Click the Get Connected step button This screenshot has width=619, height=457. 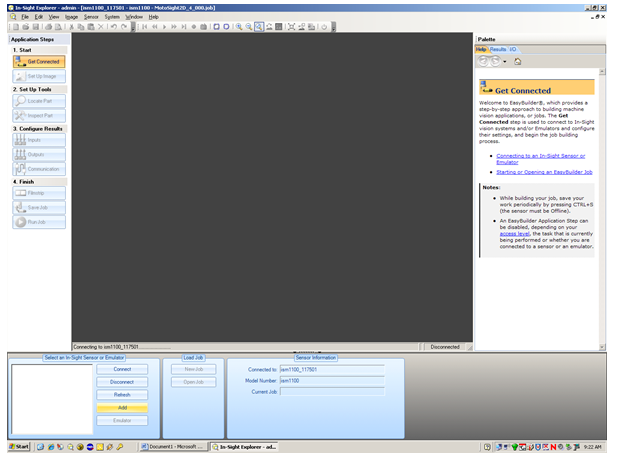click(39, 62)
